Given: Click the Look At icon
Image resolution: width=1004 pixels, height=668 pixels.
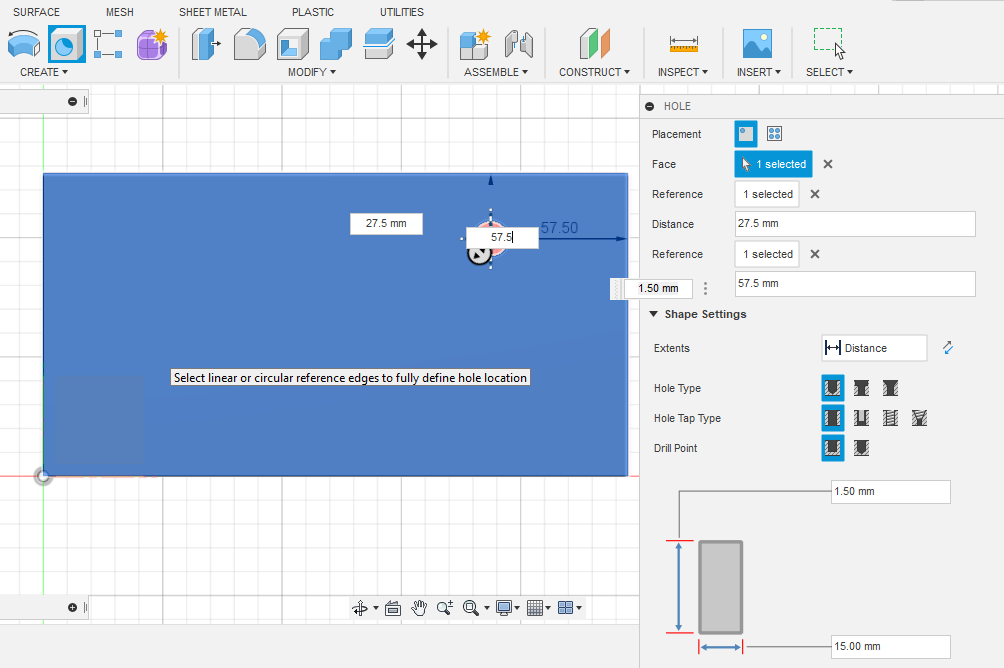Looking at the screenshot, I should coord(393,607).
